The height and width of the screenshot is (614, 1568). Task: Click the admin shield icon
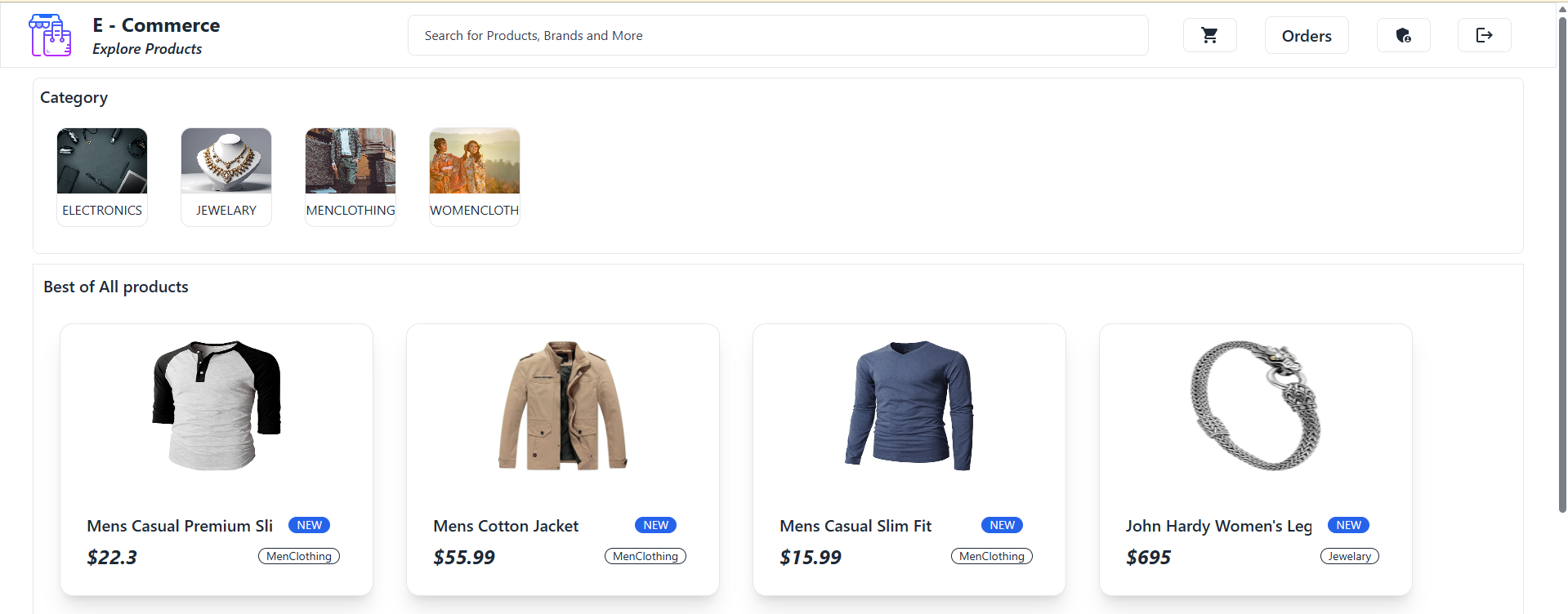tap(1403, 35)
